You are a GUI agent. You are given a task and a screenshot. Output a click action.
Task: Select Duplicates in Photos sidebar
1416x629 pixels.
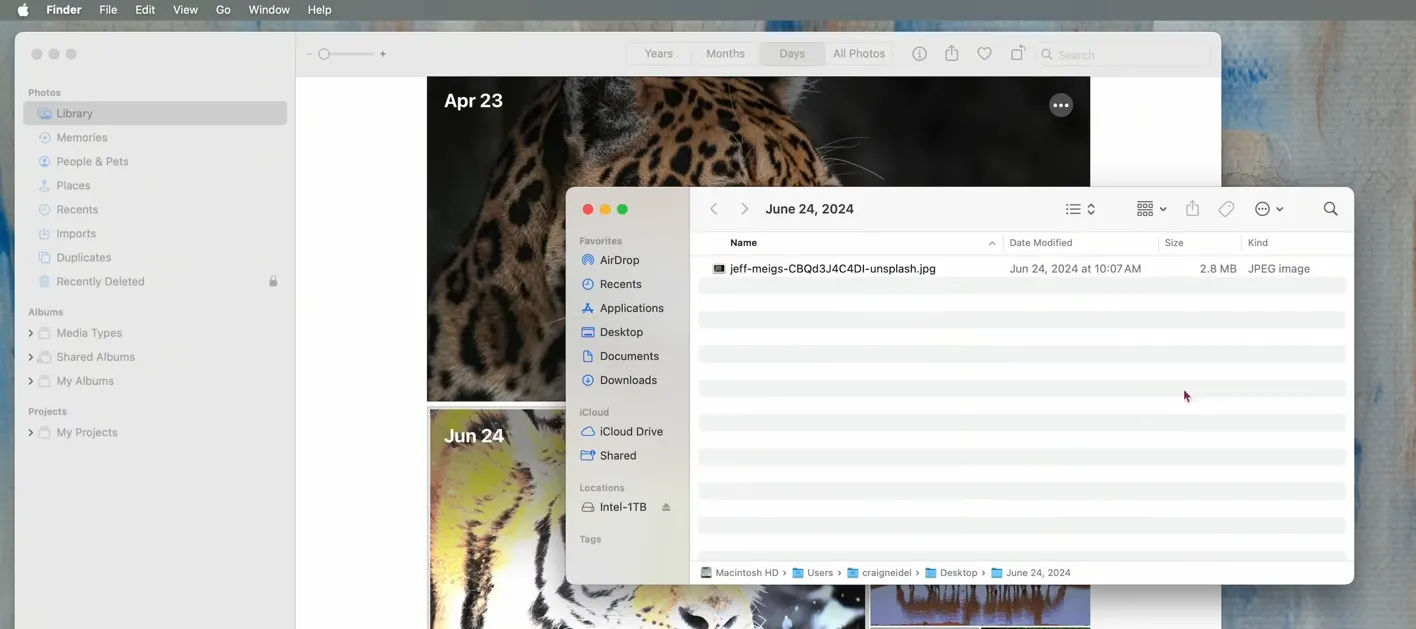click(155, 258)
